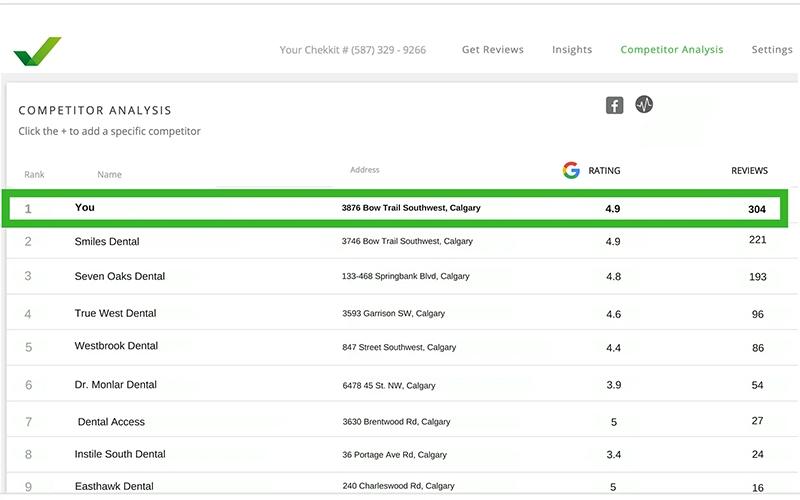Click address 133-468 Springbank Blvd, Calgary
The image size is (800, 500).
(406, 276)
